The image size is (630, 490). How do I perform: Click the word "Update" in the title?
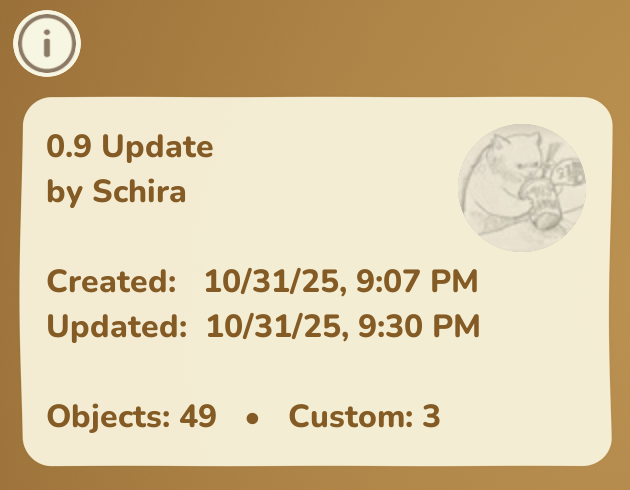(x=158, y=148)
